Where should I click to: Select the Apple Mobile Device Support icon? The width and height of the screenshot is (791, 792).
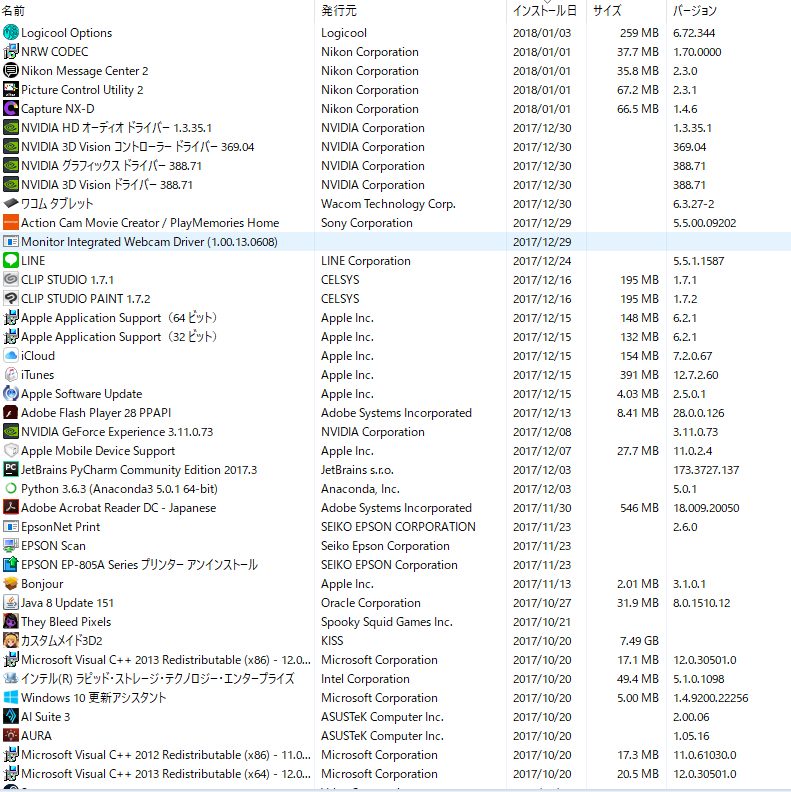click(11, 451)
